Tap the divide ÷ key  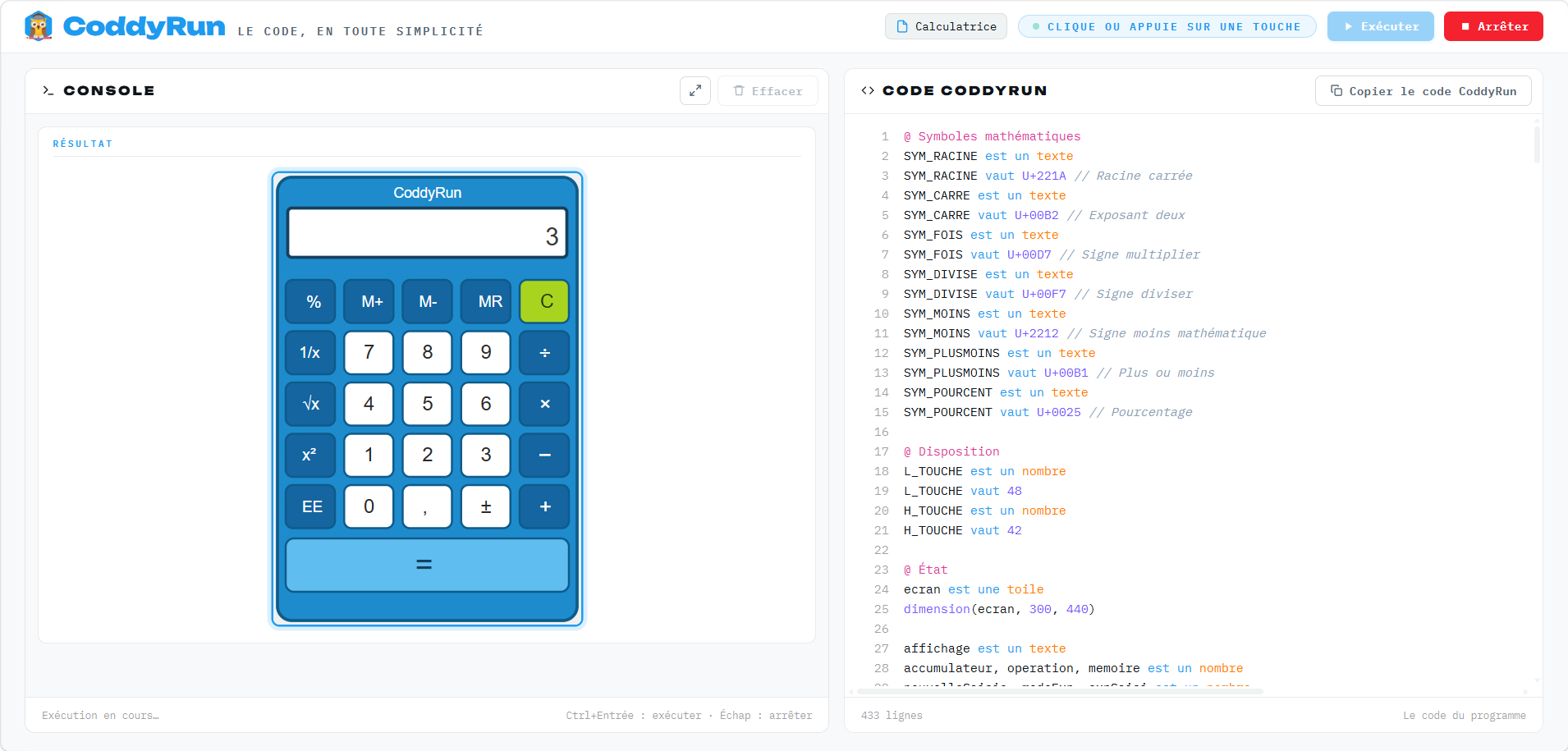point(544,352)
